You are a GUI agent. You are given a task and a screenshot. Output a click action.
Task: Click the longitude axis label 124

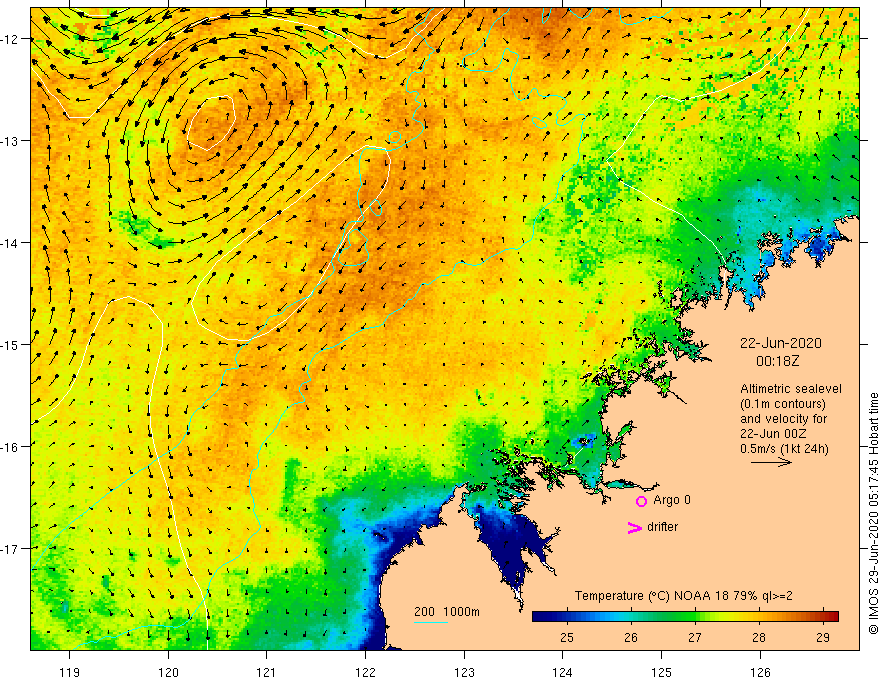(x=563, y=672)
